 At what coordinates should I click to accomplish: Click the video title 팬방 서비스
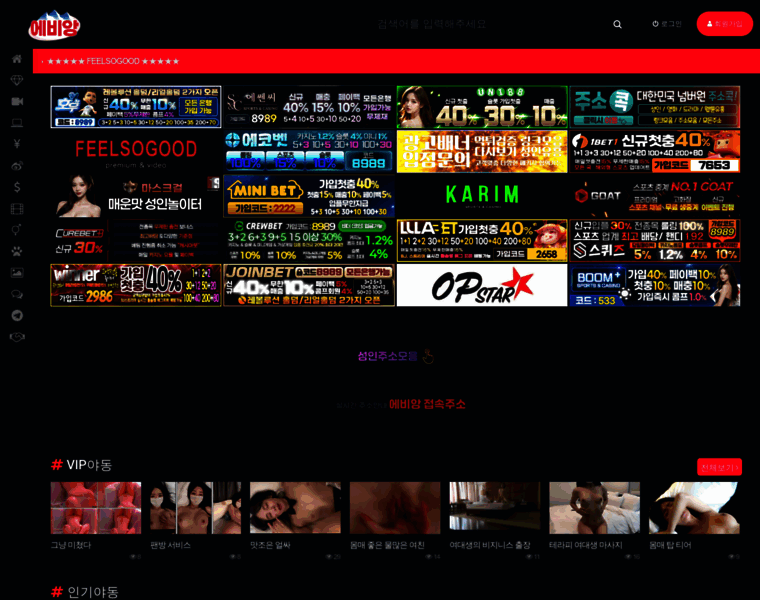pos(171,545)
